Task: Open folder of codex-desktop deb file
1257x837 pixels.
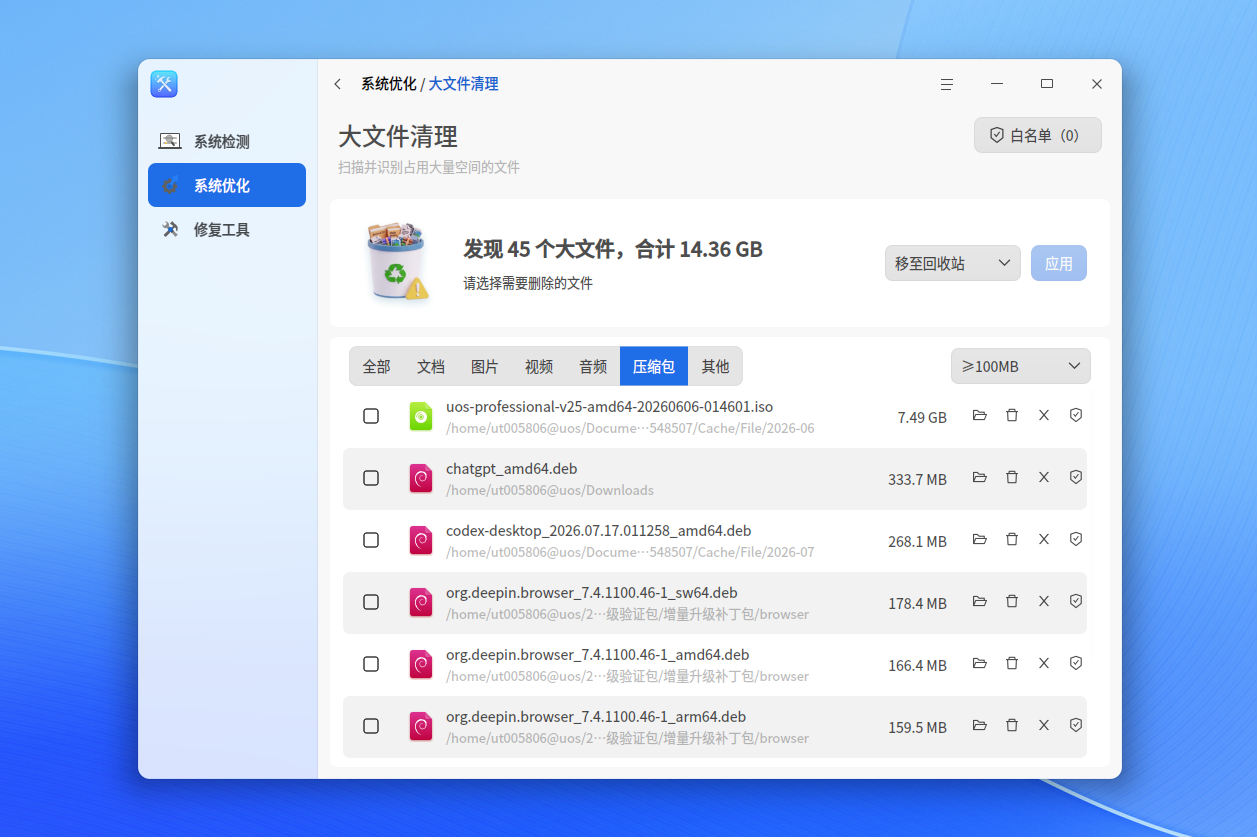Action: coord(980,539)
